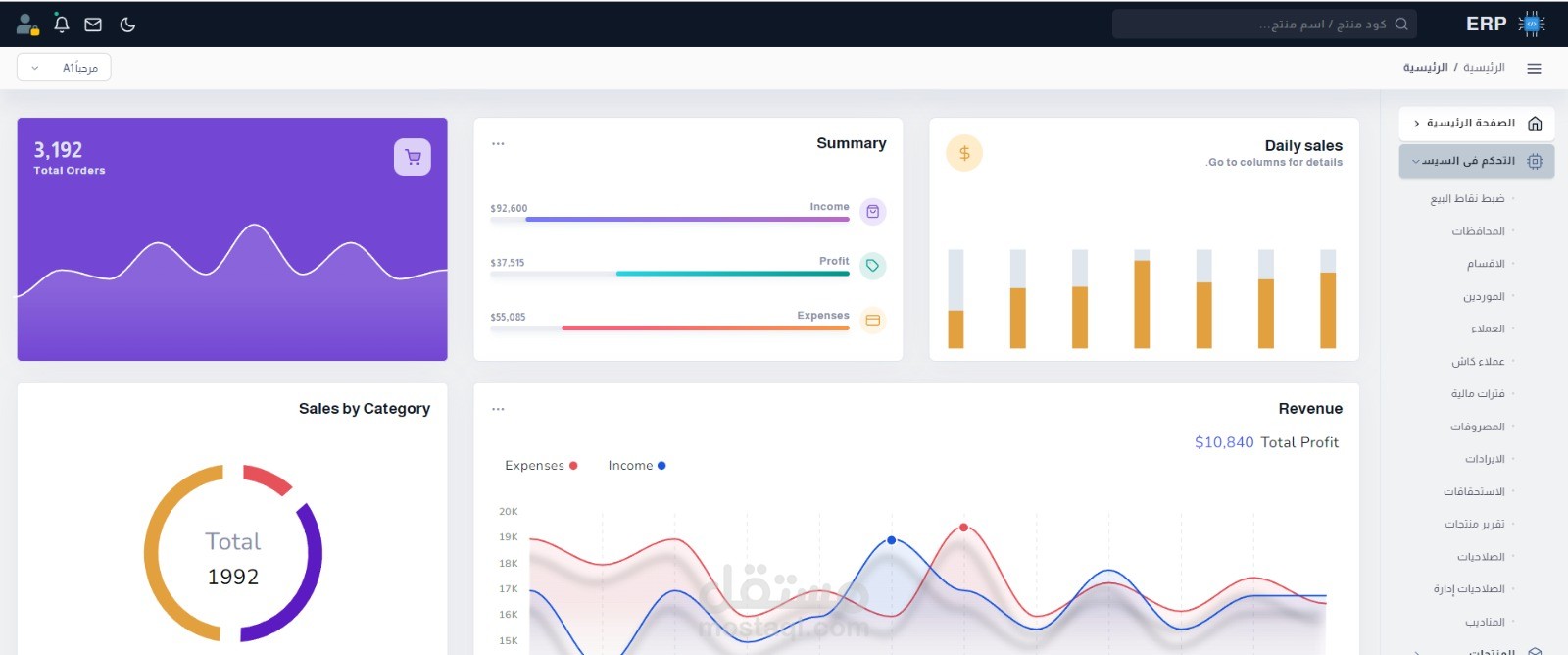Open الموردين in sidebar
The height and width of the screenshot is (655, 1568).
tap(1484, 296)
